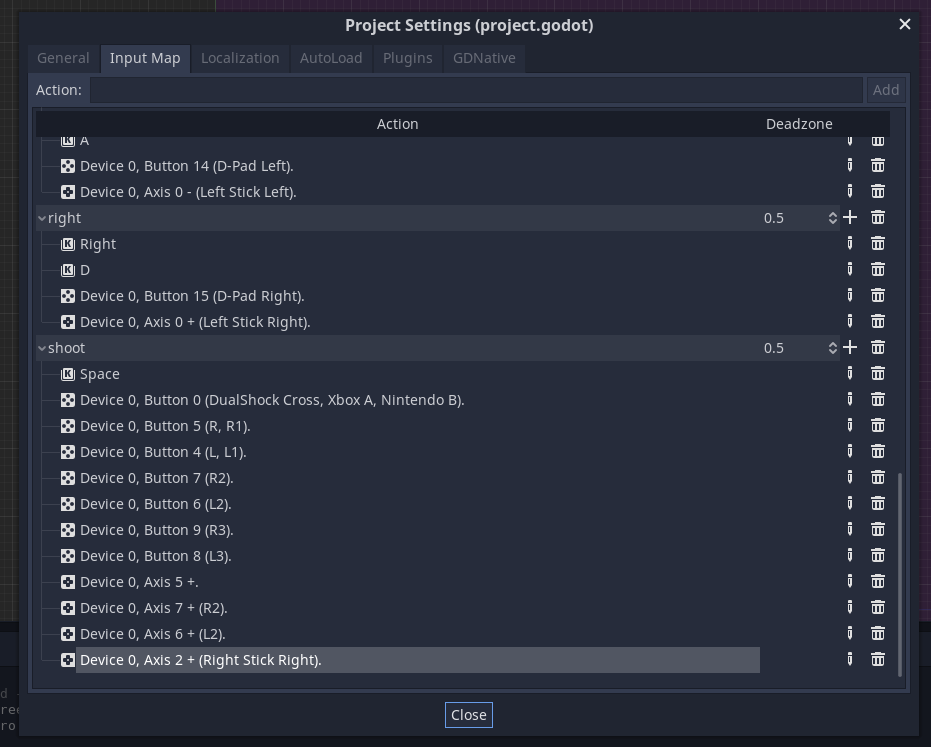Image resolution: width=931 pixels, height=747 pixels.
Task: Adjust the right deadzone stepper arrows
Action: coord(832,218)
